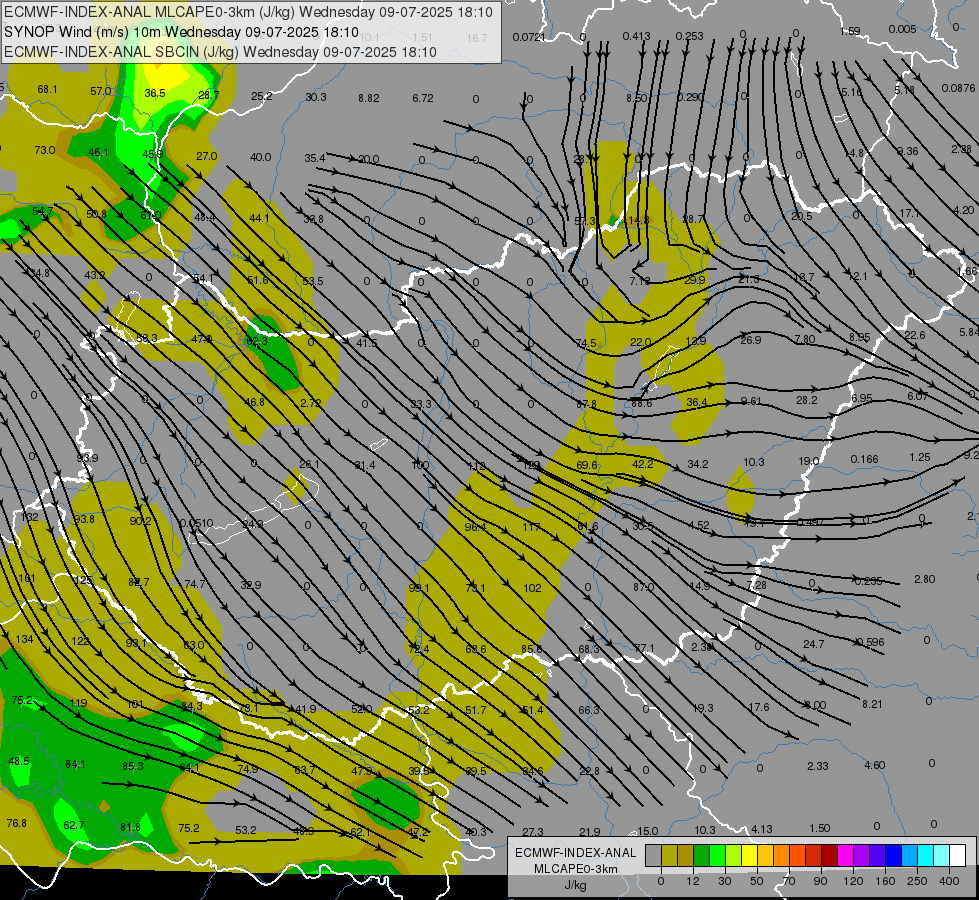Screen dimensions: 979x900
Task: Click the map value 134
Action: (24, 639)
